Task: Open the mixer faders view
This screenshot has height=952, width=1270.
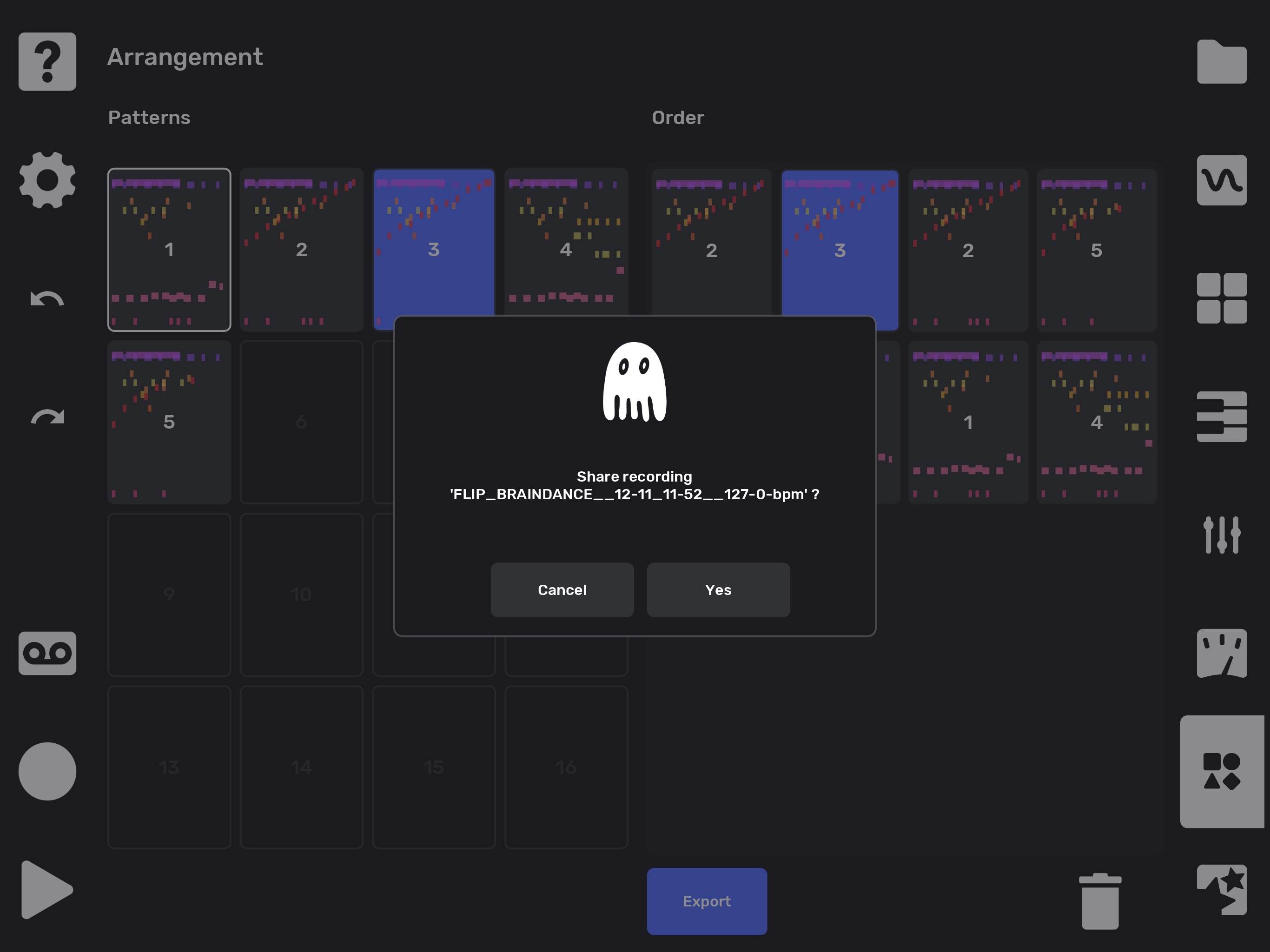Action: point(1222,535)
